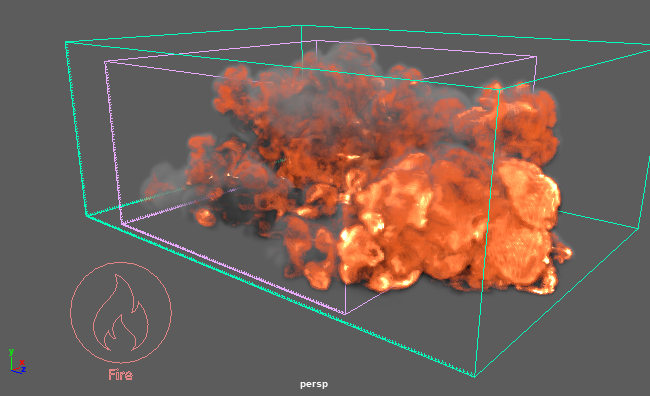
Task: Select the purple container's nearest bottom corner
Action: [x=345, y=314]
